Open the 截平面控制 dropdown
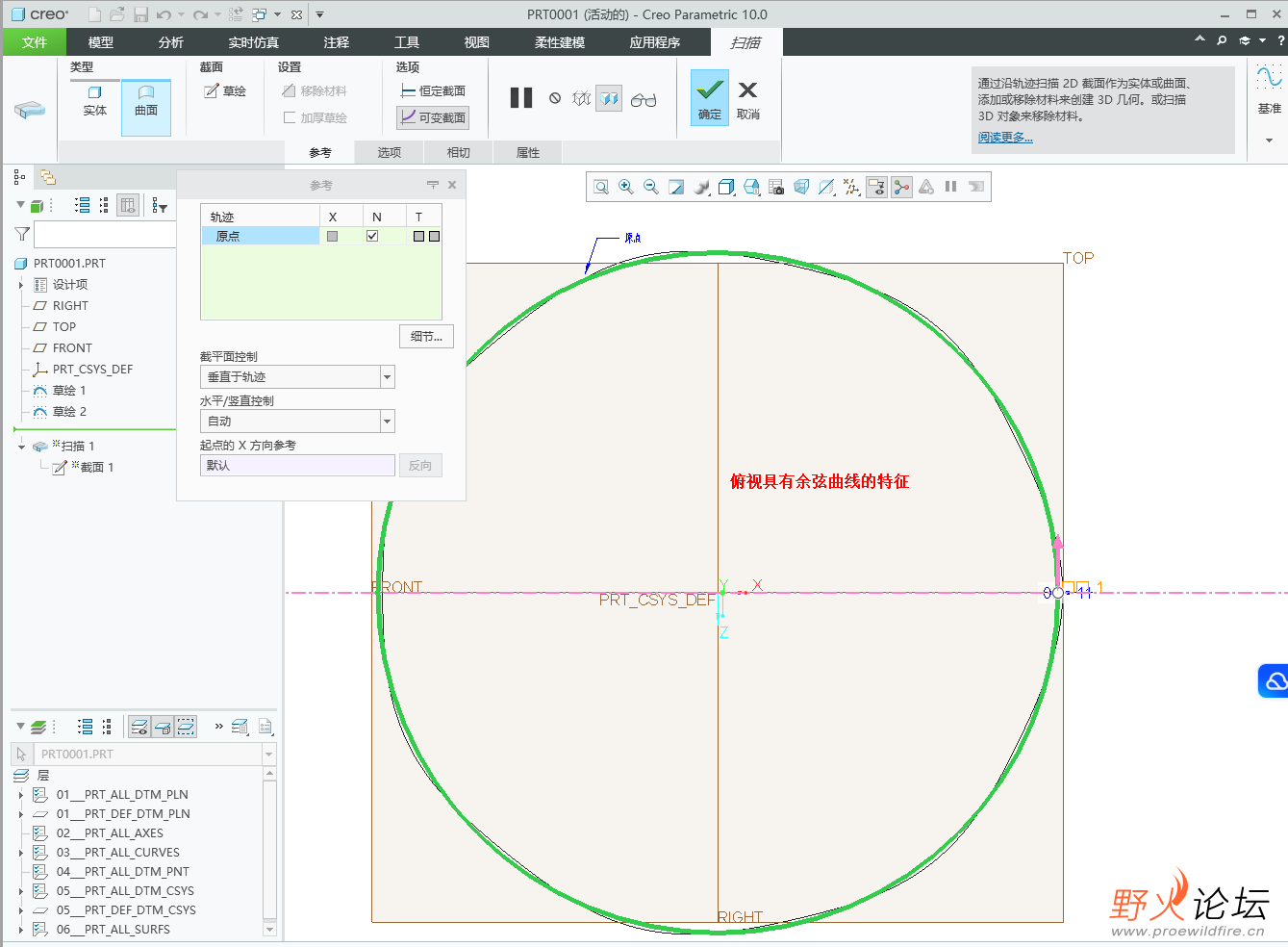Image resolution: width=1288 pixels, height=947 pixels. 388,377
